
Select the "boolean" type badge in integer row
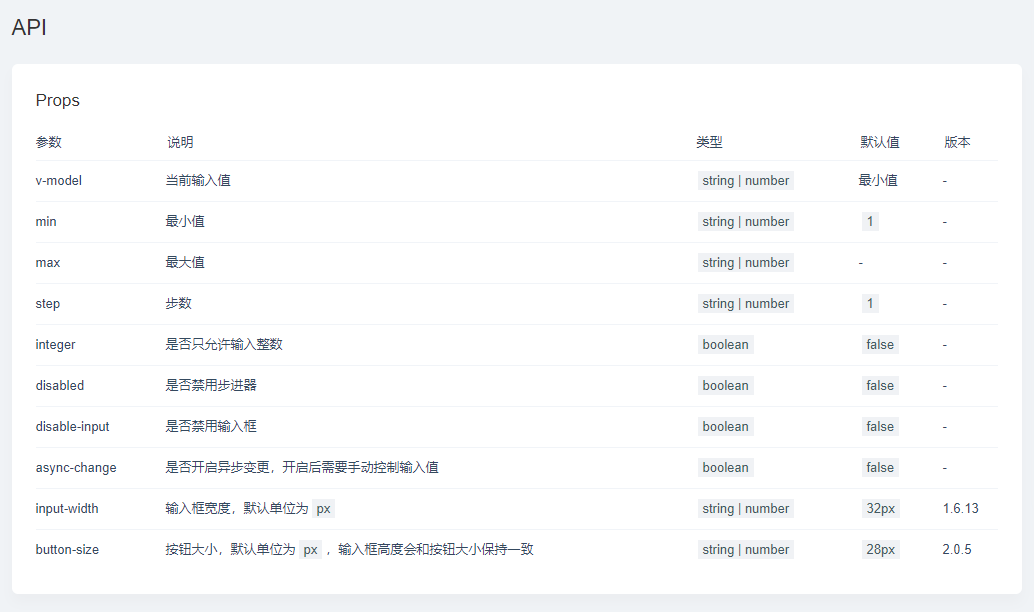[725, 344]
